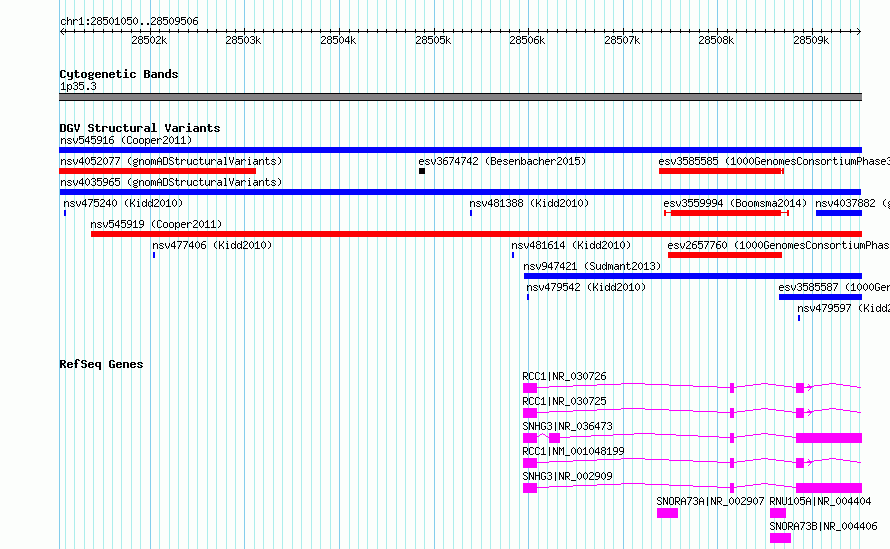The width and height of the screenshot is (890, 549).
Task: Click the esv3674742 (Besenbacher2015) label
Action: (502, 161)
